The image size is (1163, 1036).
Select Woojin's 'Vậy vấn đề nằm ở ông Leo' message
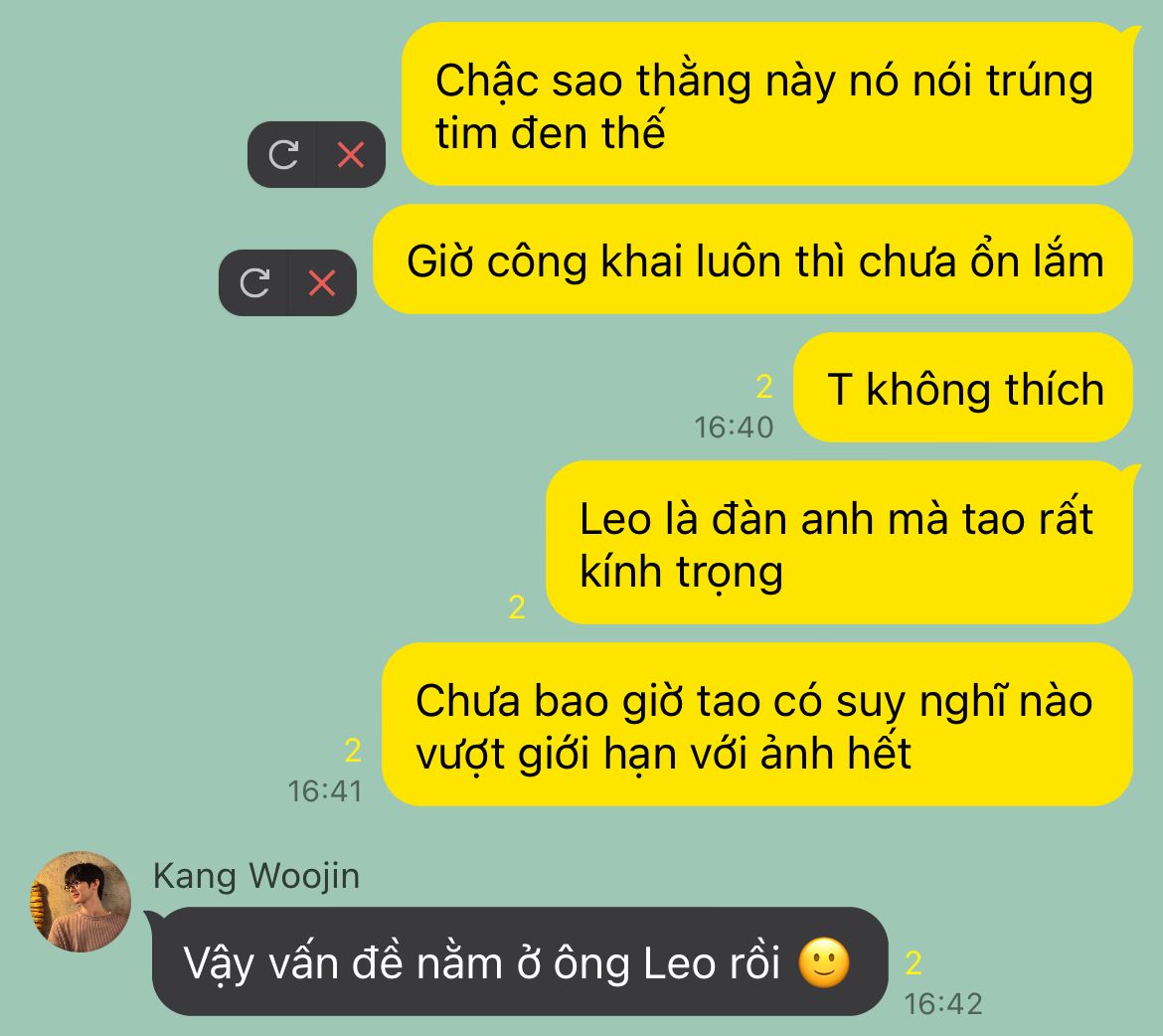pos(520,961)
